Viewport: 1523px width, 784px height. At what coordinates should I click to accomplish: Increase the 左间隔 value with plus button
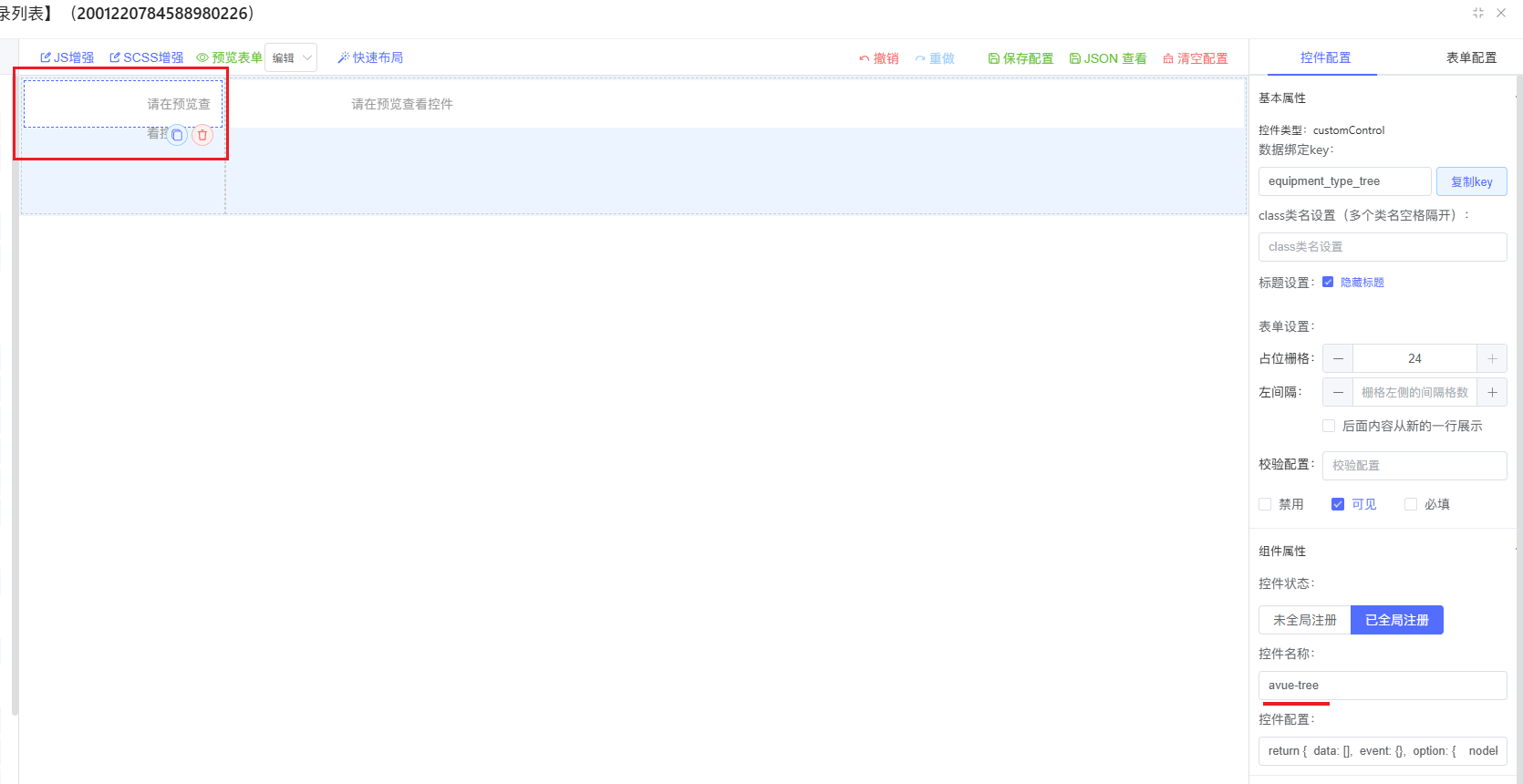coord(1492,392)
